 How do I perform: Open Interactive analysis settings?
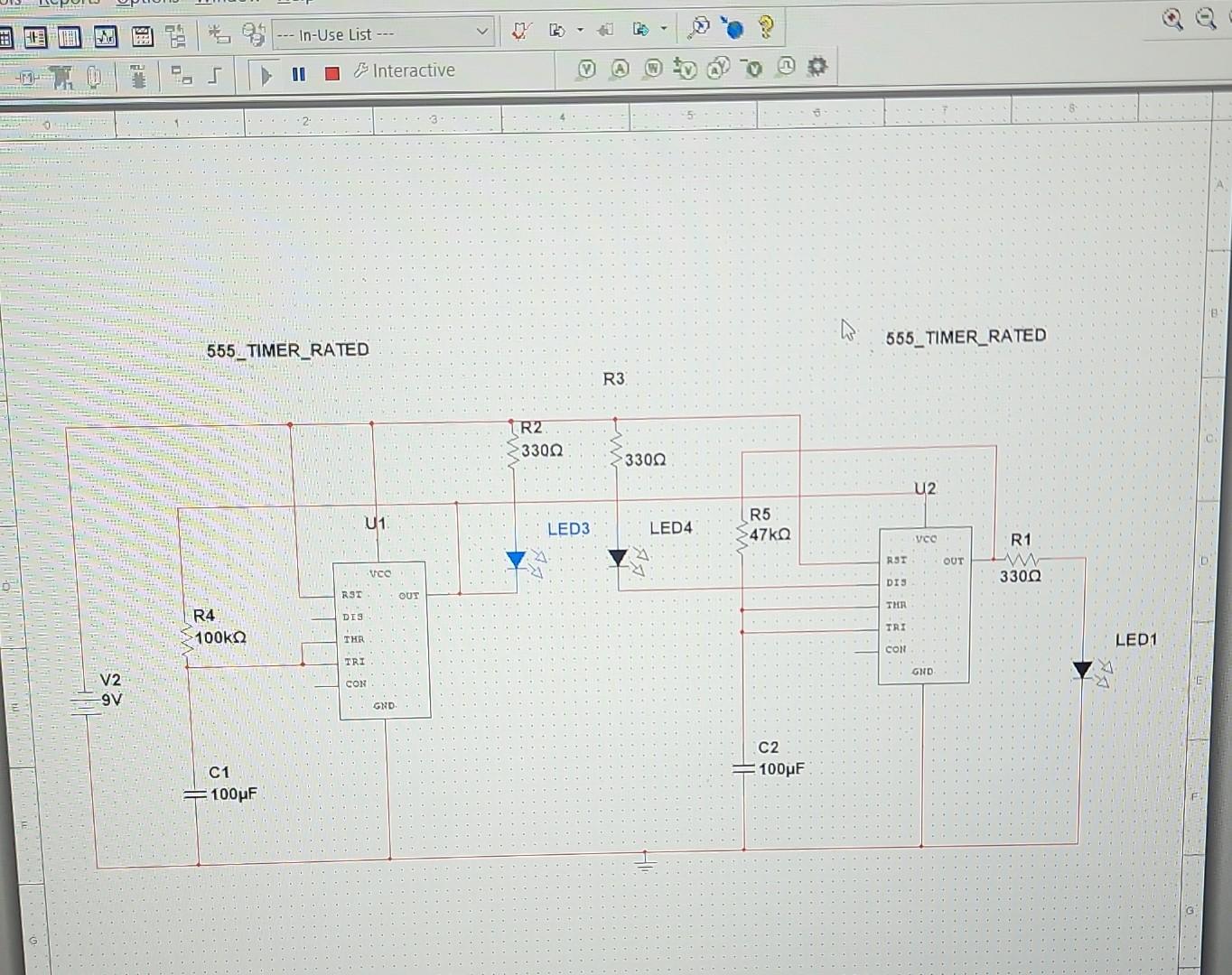point(405,70)
